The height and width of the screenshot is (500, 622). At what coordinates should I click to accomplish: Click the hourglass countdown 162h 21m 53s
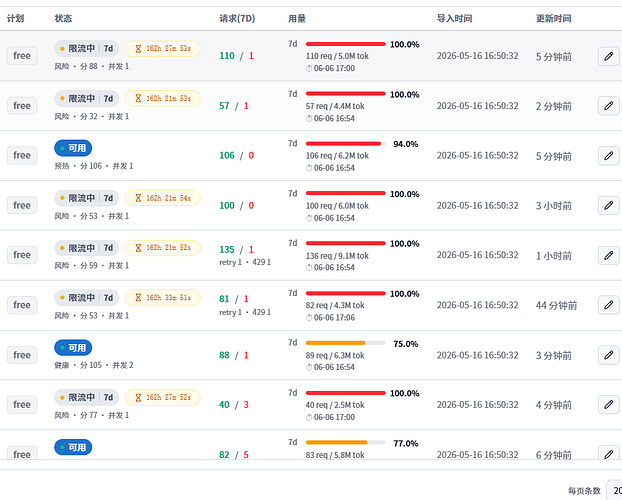coord(163,98)
